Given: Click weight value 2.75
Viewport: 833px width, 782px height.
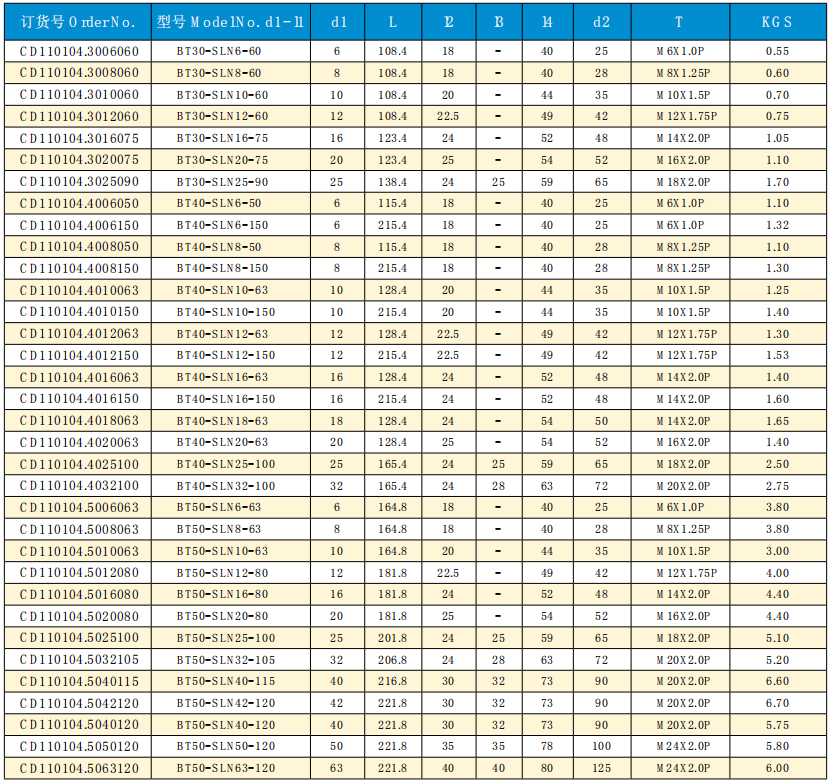Looking at the screenshot, I should pyautogui.click(x=777, y=486).
